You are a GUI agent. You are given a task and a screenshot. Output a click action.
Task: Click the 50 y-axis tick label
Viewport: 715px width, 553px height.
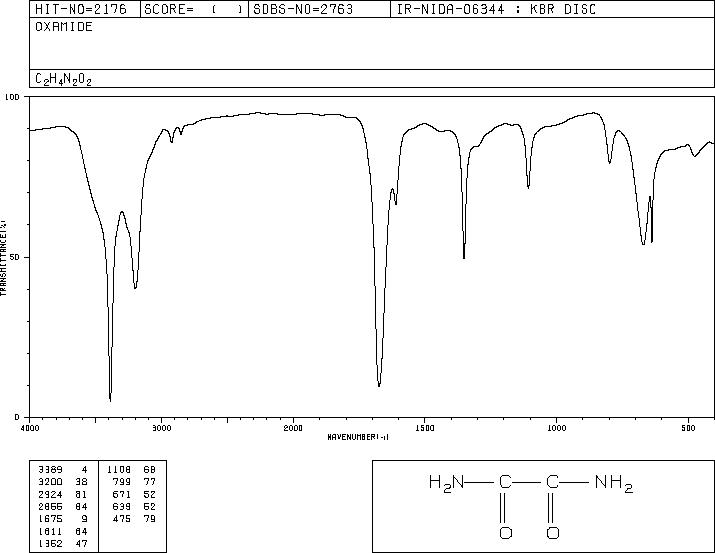click(16, 258)
